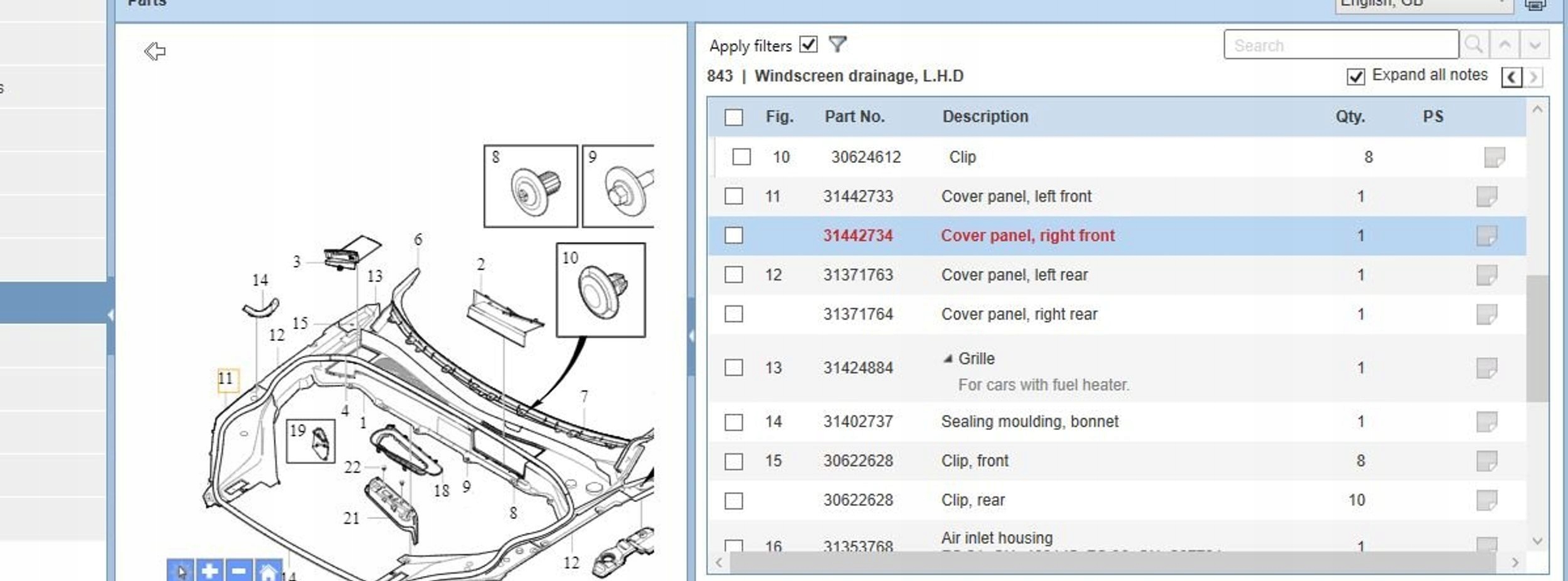
Task: Collapse the Grille note expander triangle
Action: [x=948, y=359]
